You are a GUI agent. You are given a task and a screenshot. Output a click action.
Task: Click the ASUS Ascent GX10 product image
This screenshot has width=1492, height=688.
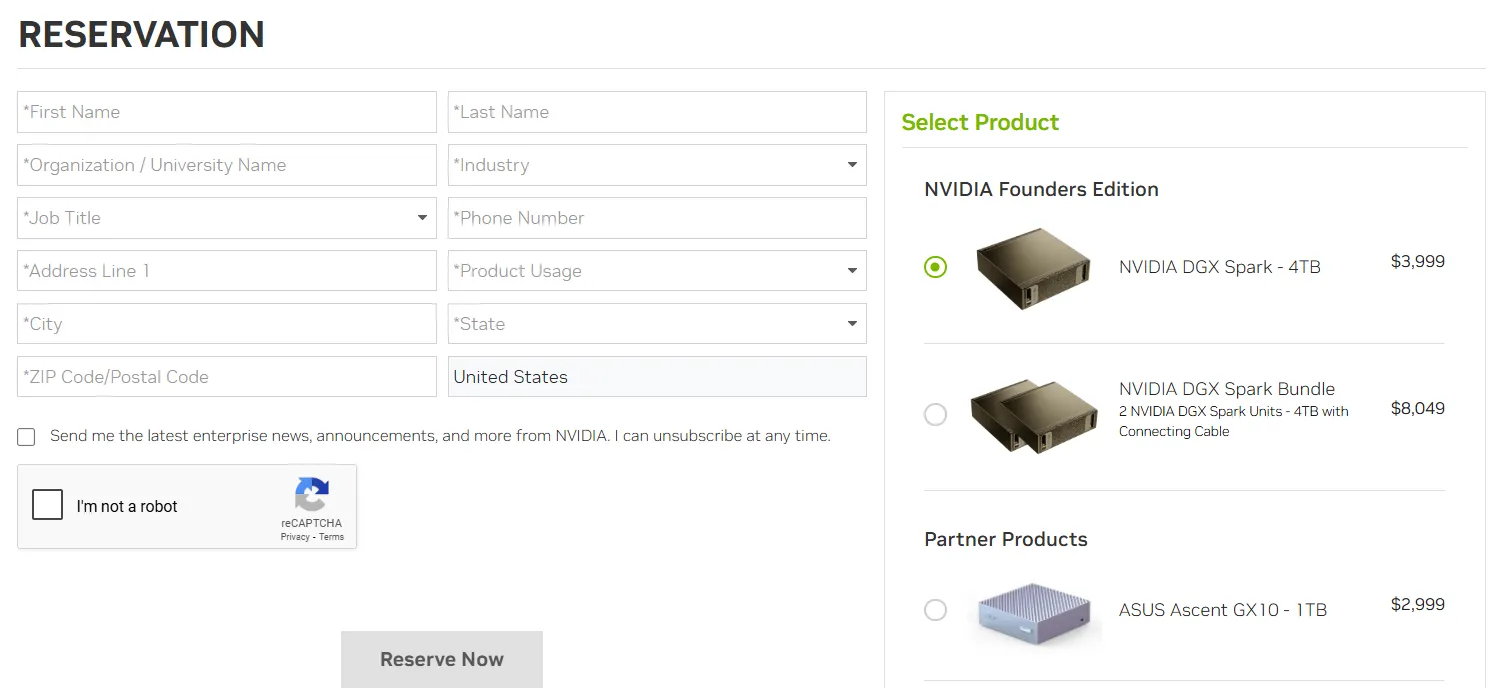1033,609
